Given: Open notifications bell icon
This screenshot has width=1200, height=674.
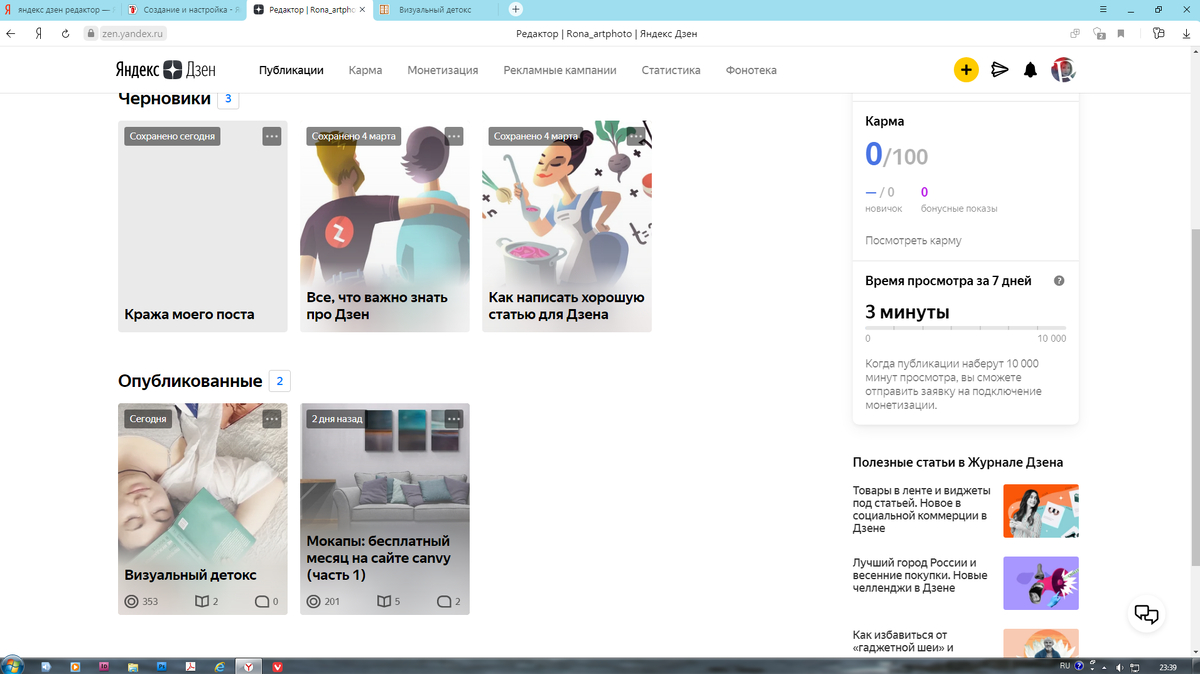Looking at the screenshot, I should (1030, 70).
